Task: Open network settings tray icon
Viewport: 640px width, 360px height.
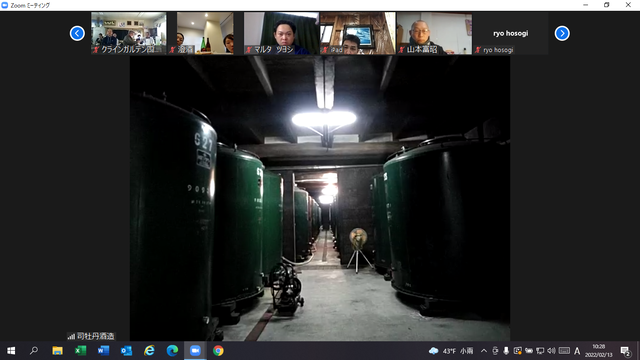Action: coord(540,351)
